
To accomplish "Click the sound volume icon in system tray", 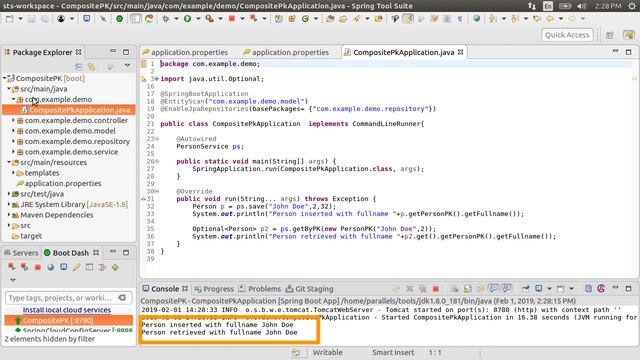I will pyautogui.click(x=582, y=6).
